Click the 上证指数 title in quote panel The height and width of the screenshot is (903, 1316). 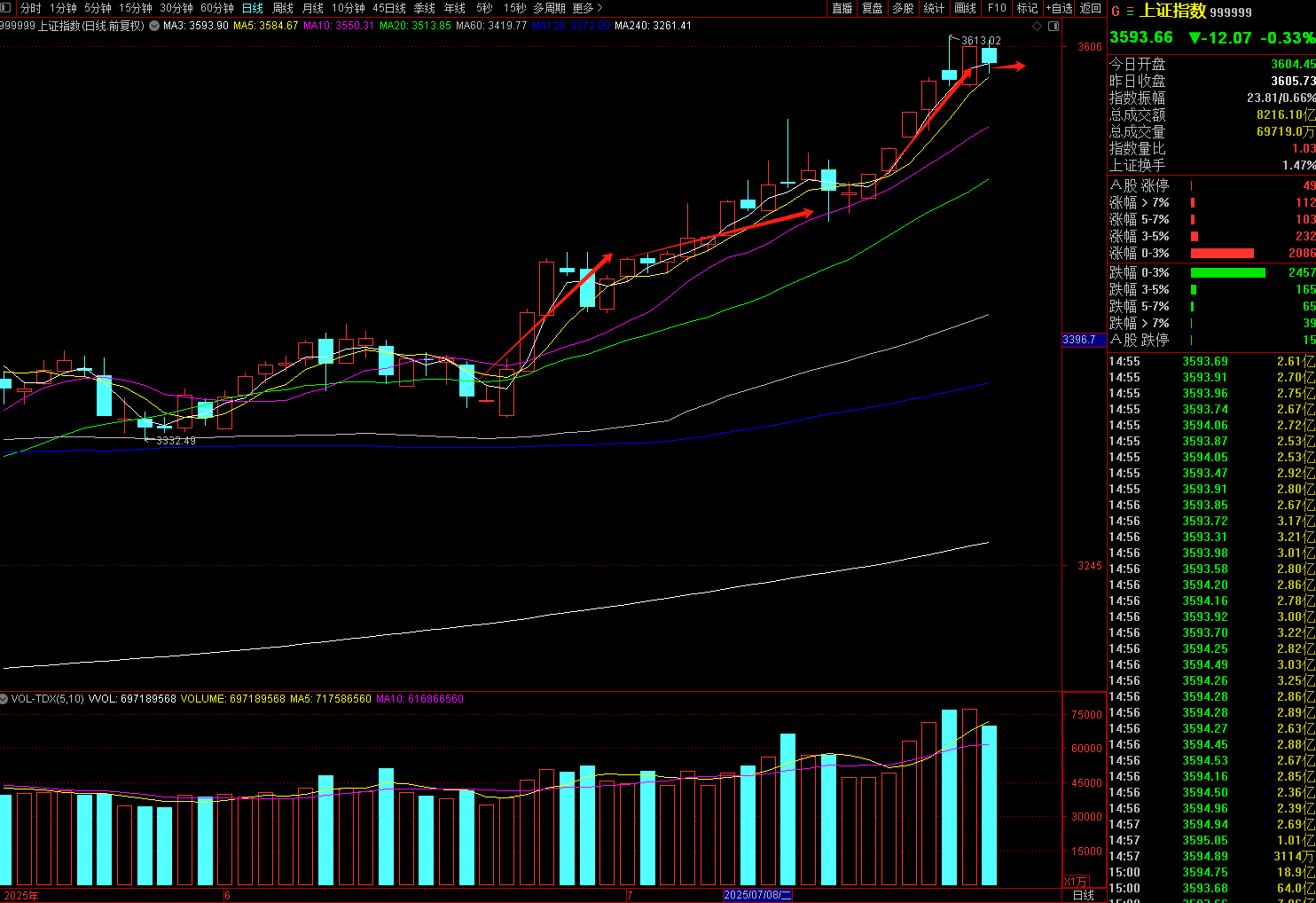coord(1172,11)
